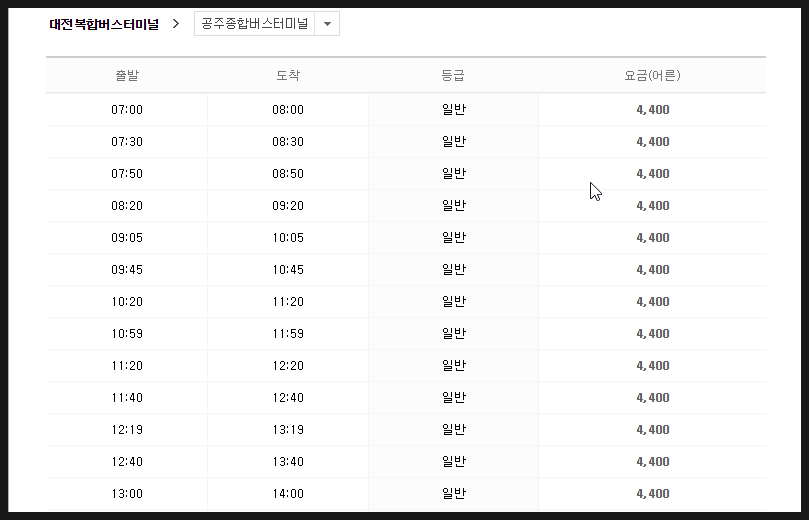The height and width of the screenshot is (520, 809).
Task: Click the 14:00 arrival time
Action: pos(288,493)
